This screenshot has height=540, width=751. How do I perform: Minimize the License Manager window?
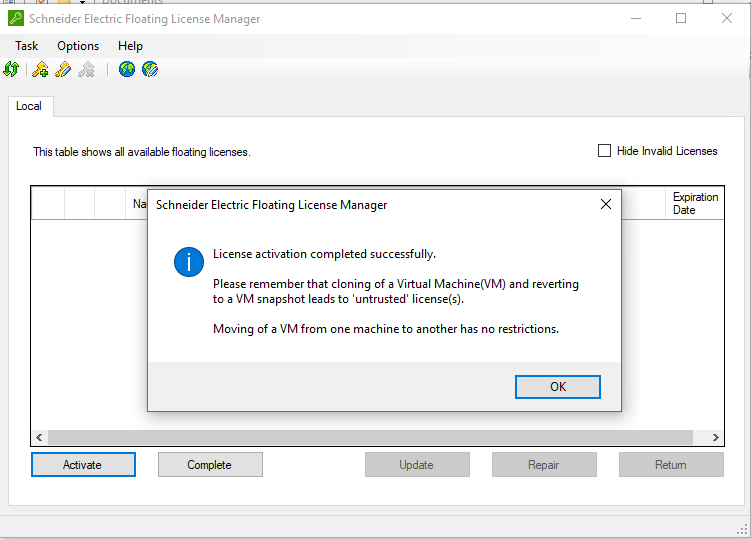636,18
